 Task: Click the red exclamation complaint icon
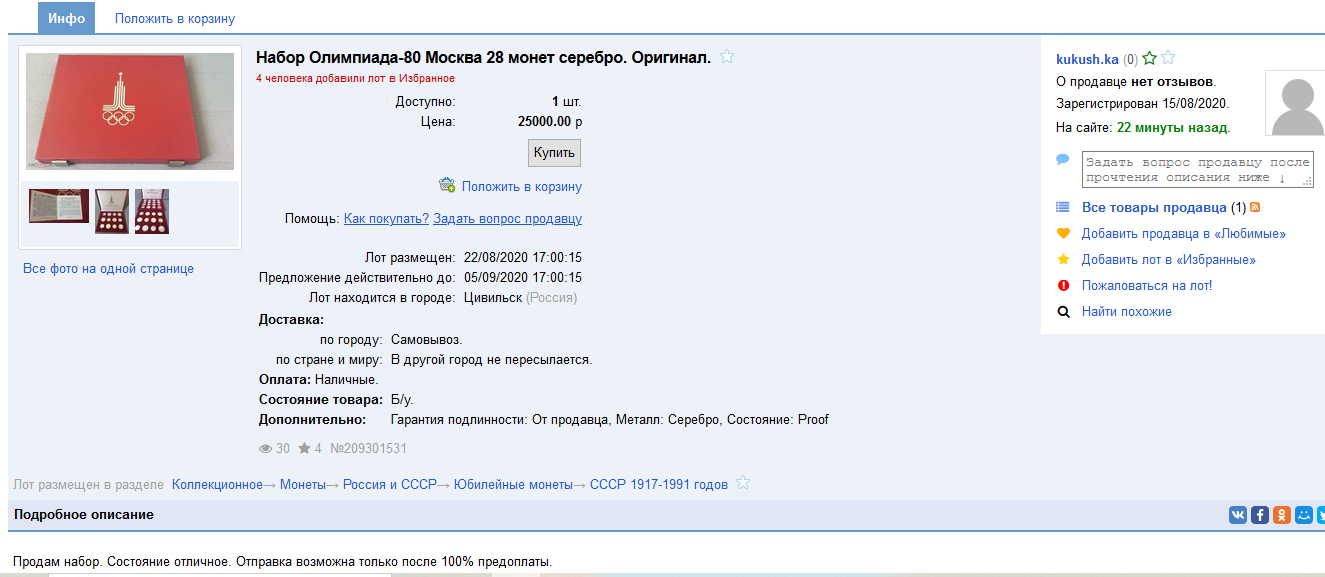pyautogui.click(x=1063, y=285)
